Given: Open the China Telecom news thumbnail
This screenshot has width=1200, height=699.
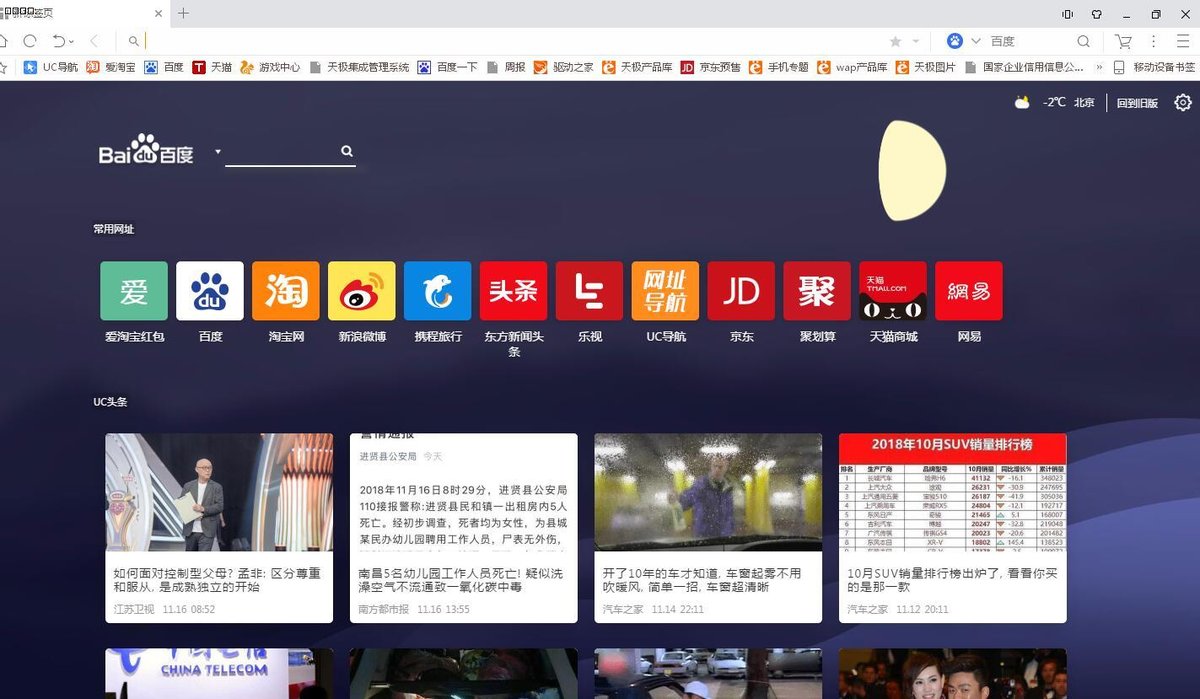Looking at the screenshot, I should click(219, 673).
